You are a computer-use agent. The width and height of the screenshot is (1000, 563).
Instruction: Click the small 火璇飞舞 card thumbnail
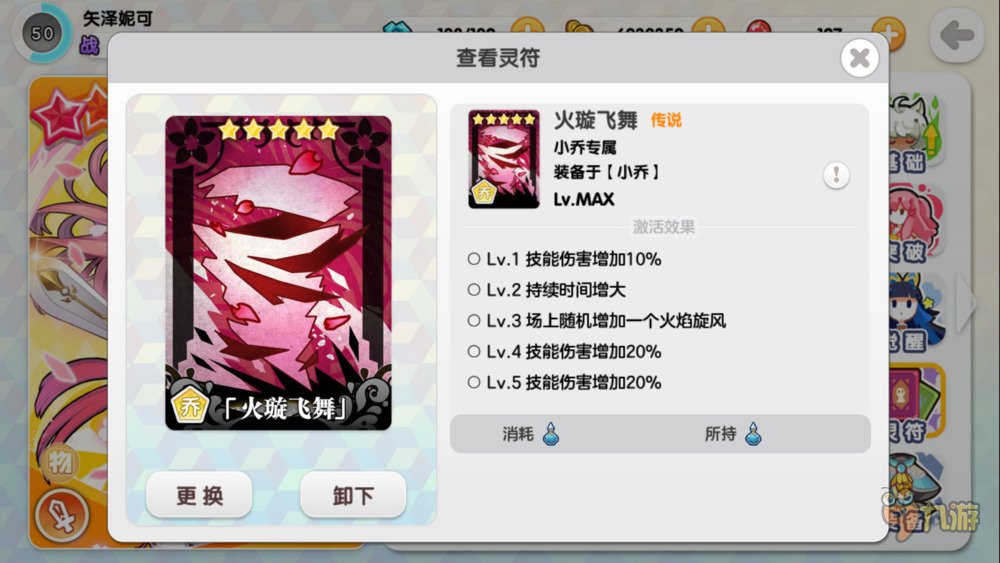point(504,159)
